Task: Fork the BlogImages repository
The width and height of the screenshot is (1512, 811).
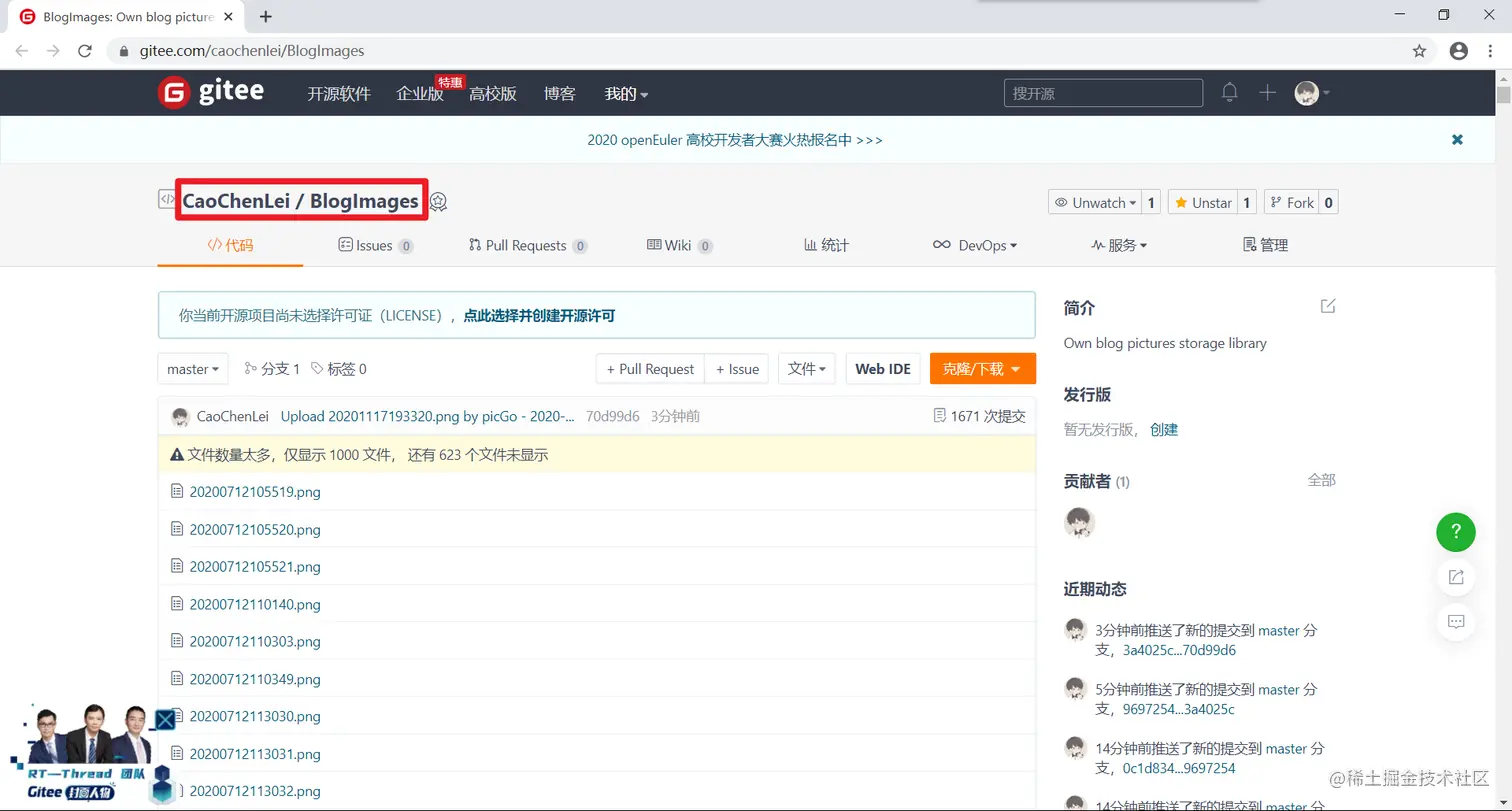Action: (x=1292, y=202)
